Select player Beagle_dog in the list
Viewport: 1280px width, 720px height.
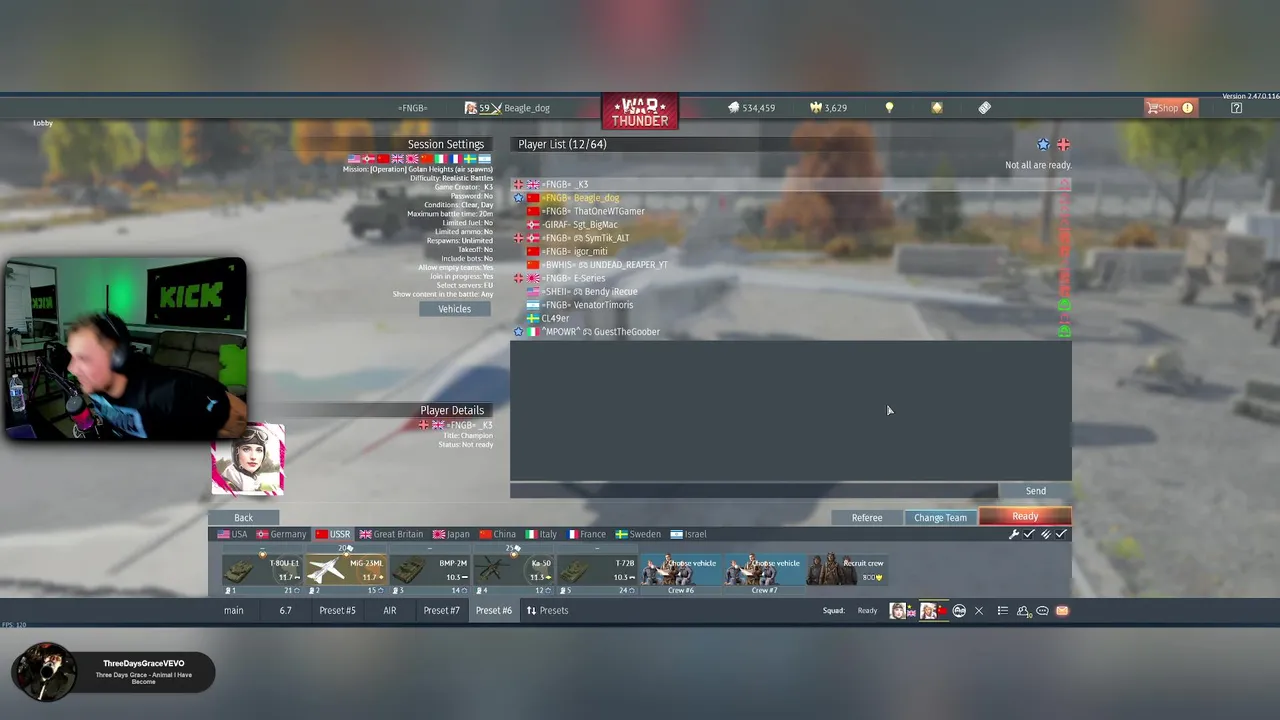[791, 198]
